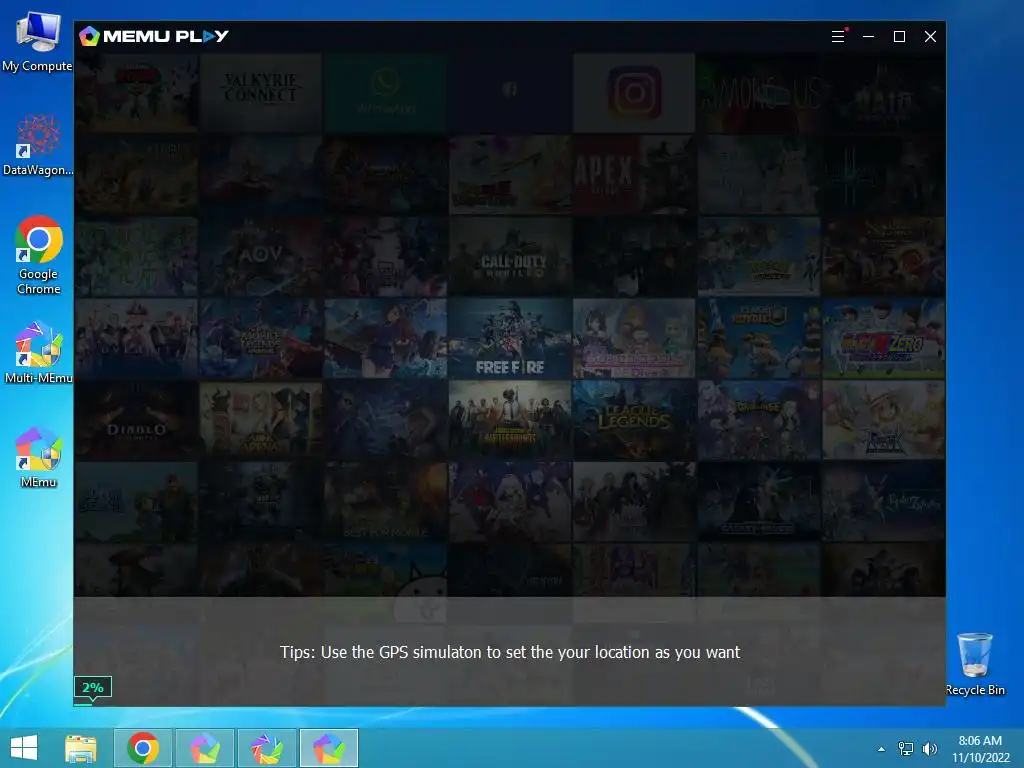The width and height of the screenshot is (1024, 768).
Task: Click the Instagram game tile
Action: tap(634, 93)
